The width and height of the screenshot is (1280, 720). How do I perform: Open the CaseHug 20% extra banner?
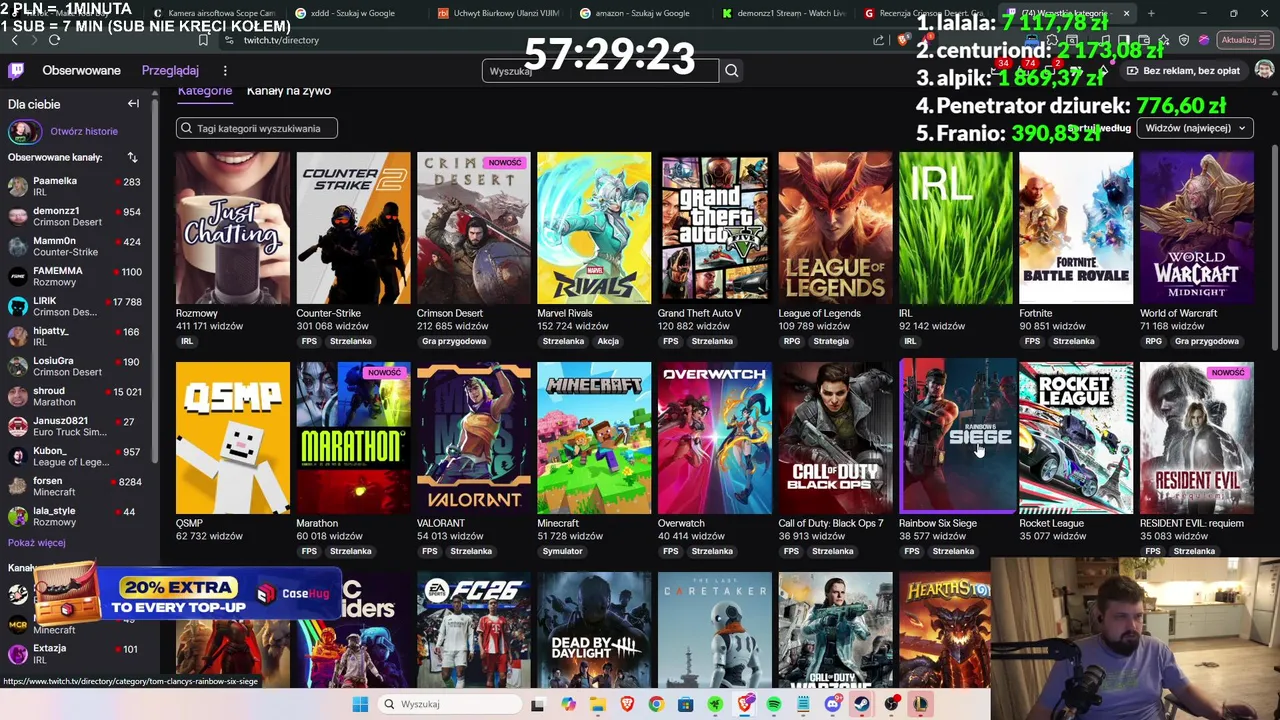pyautogui.click(x=187, y=595)
